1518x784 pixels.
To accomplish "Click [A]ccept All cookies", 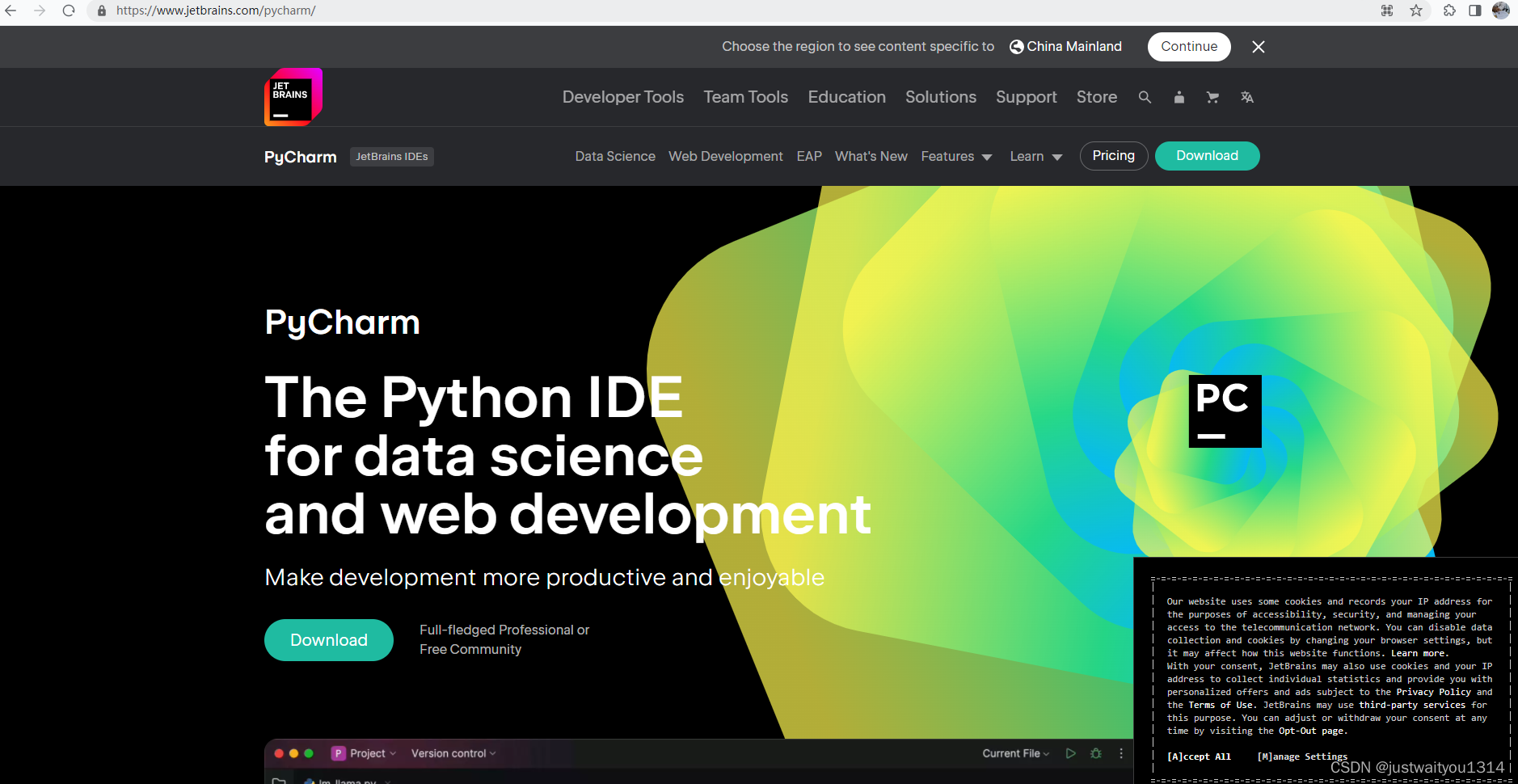I will tap(1199, 757).
